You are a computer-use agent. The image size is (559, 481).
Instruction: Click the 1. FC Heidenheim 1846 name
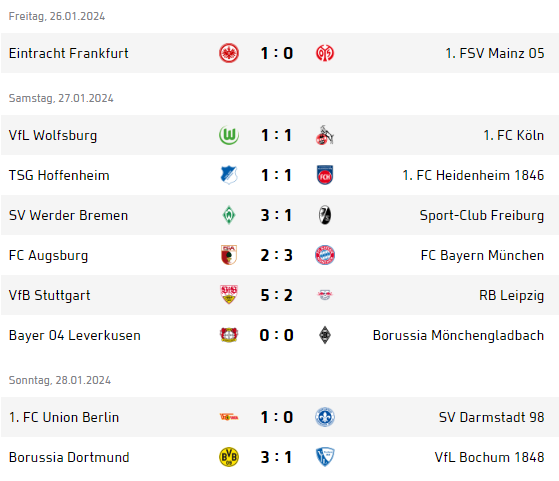[473, 175]
